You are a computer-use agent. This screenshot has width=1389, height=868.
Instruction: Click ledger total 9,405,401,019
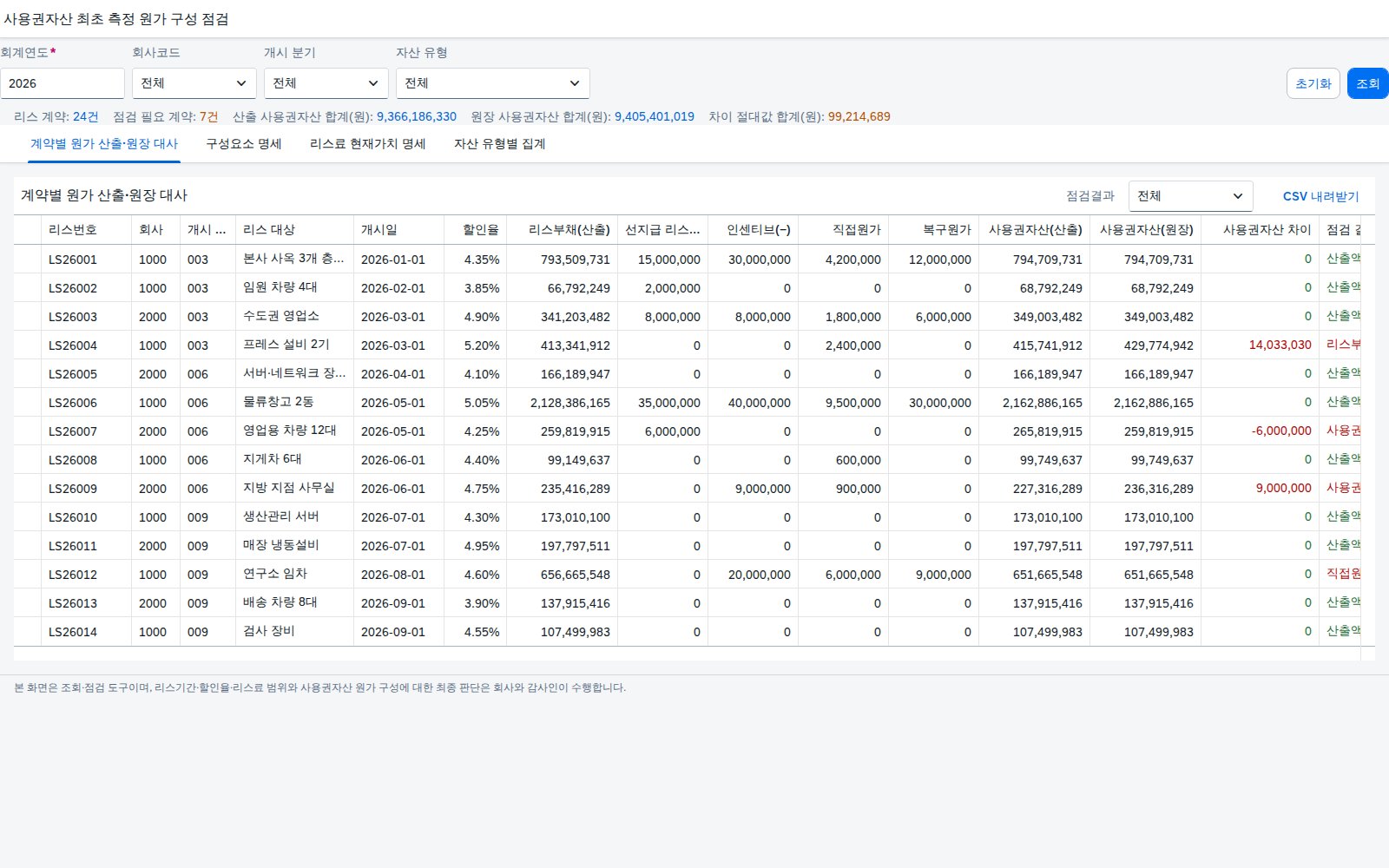click(x=655, y=116)
